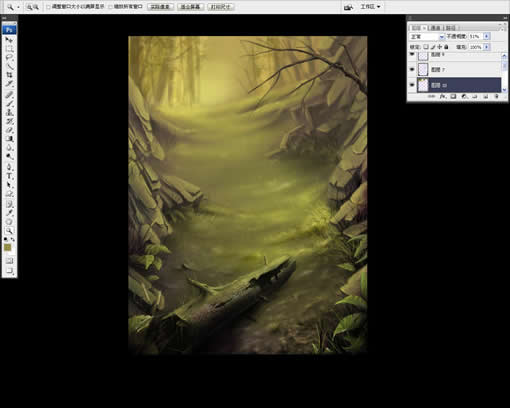Click zoom in option in options bar

point(30,7)
